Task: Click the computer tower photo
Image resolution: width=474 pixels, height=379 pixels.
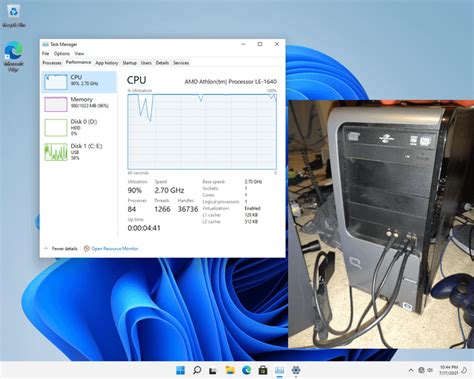Action: [x=381, y=224]
